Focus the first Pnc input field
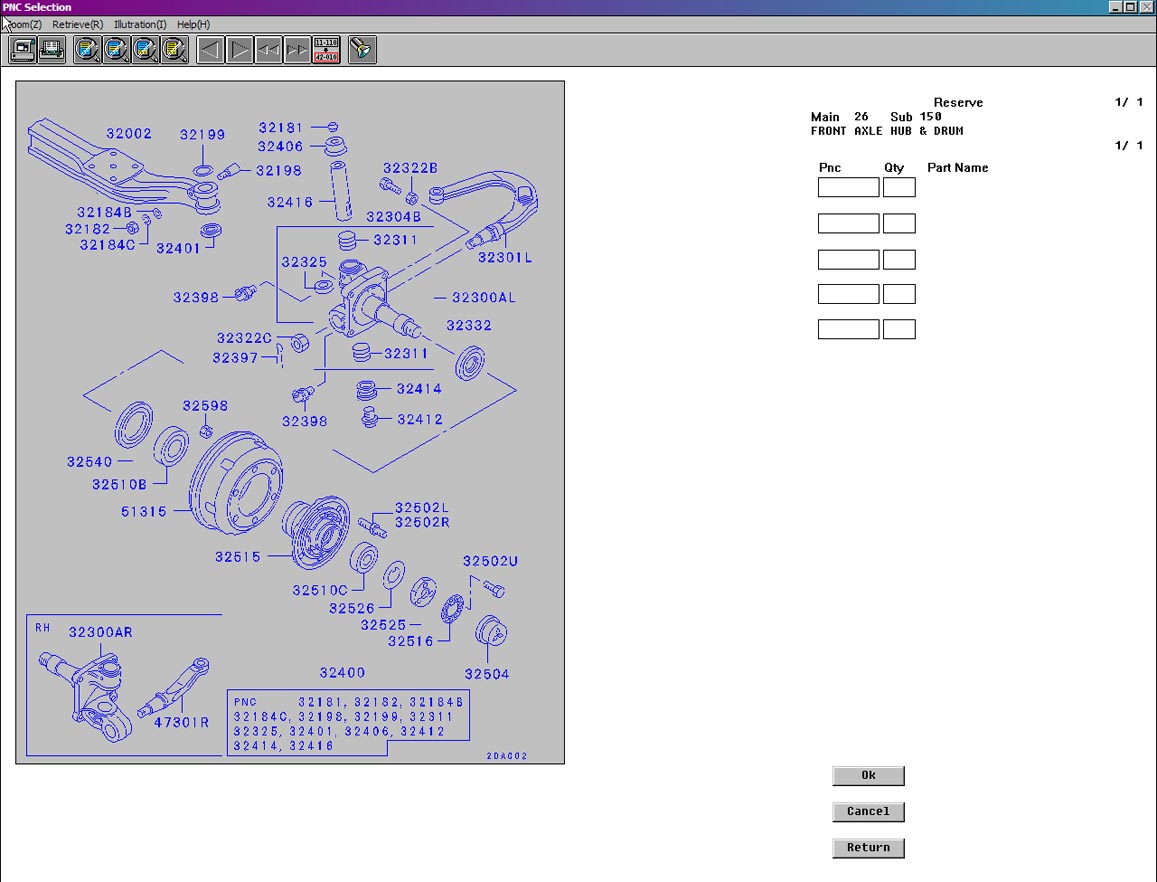1157x882 pixels. pyautogui.click(x=848, y=188)
